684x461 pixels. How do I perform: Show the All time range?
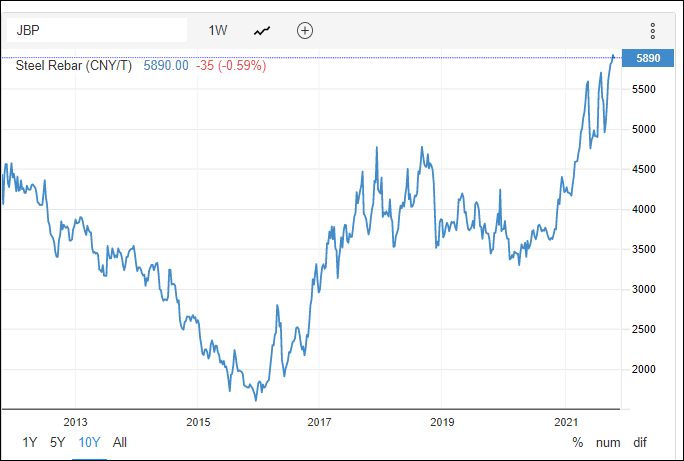tap(120, 442)
